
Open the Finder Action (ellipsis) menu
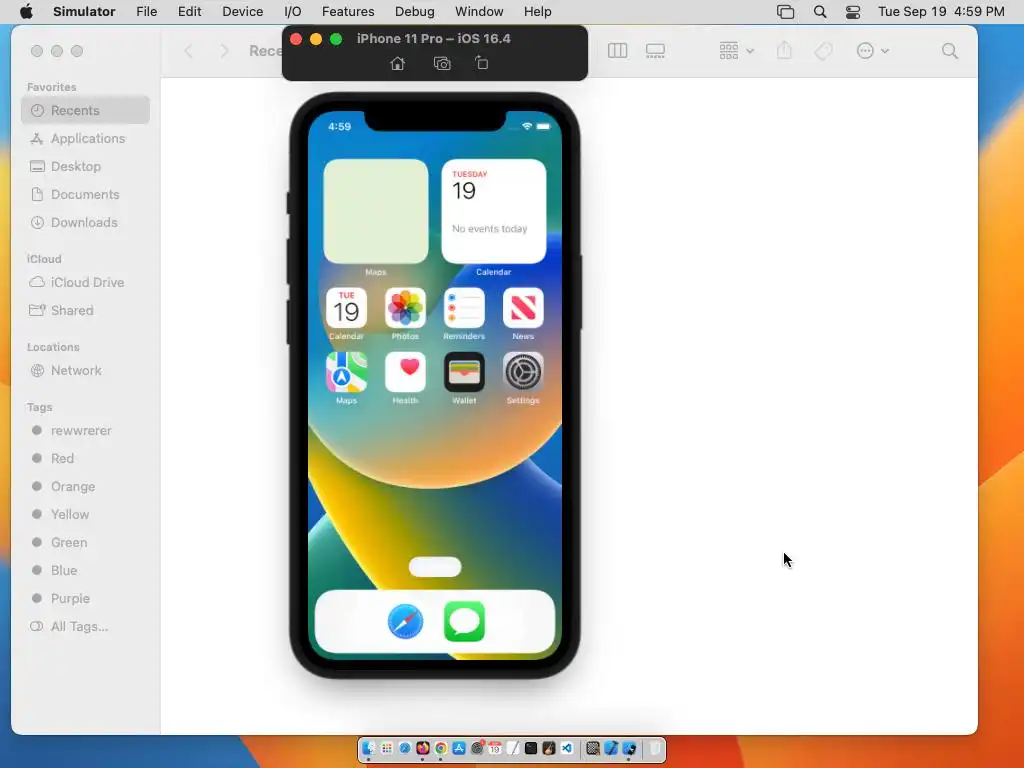872,51
